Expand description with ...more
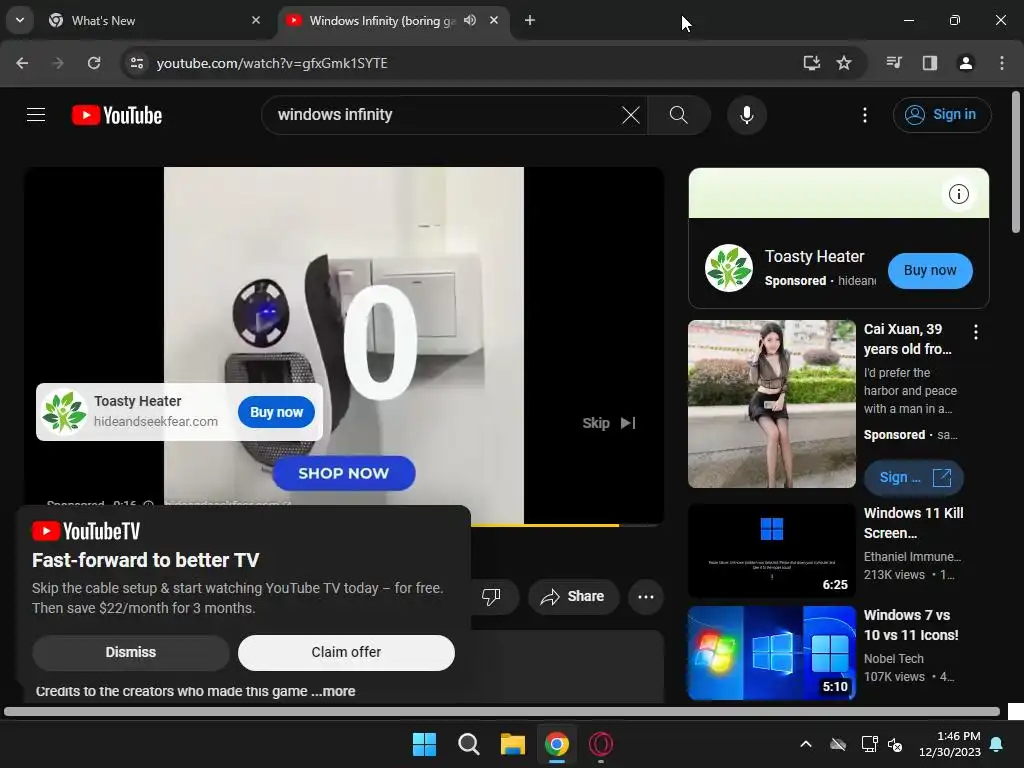This screenshot has width=1024, height=768. click(334, 691)
